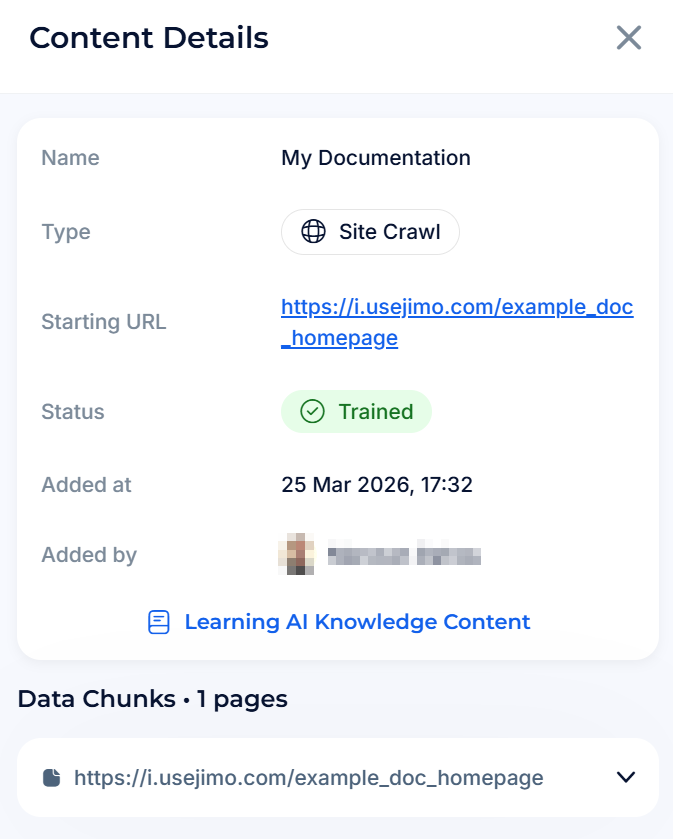Click the file icon in data chunk row

(51, 778)
